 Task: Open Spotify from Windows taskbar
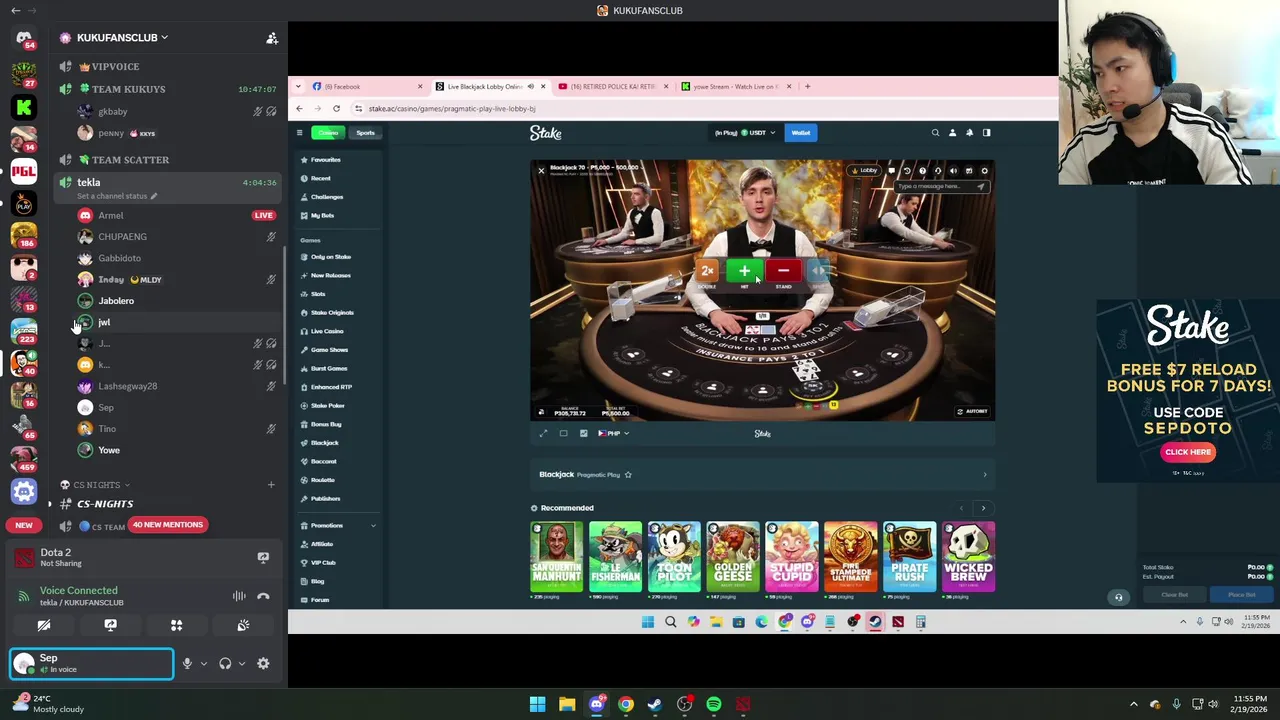(713, 704)
